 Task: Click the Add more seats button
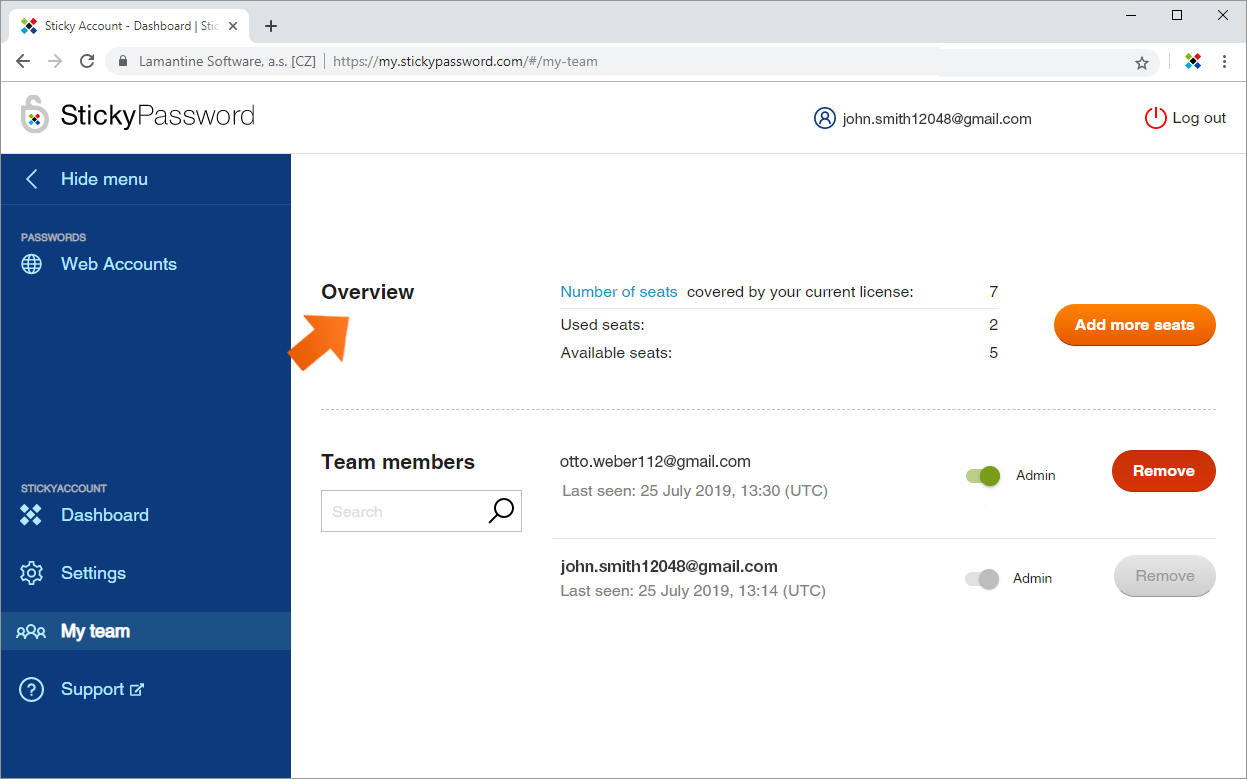point(1135,325)
